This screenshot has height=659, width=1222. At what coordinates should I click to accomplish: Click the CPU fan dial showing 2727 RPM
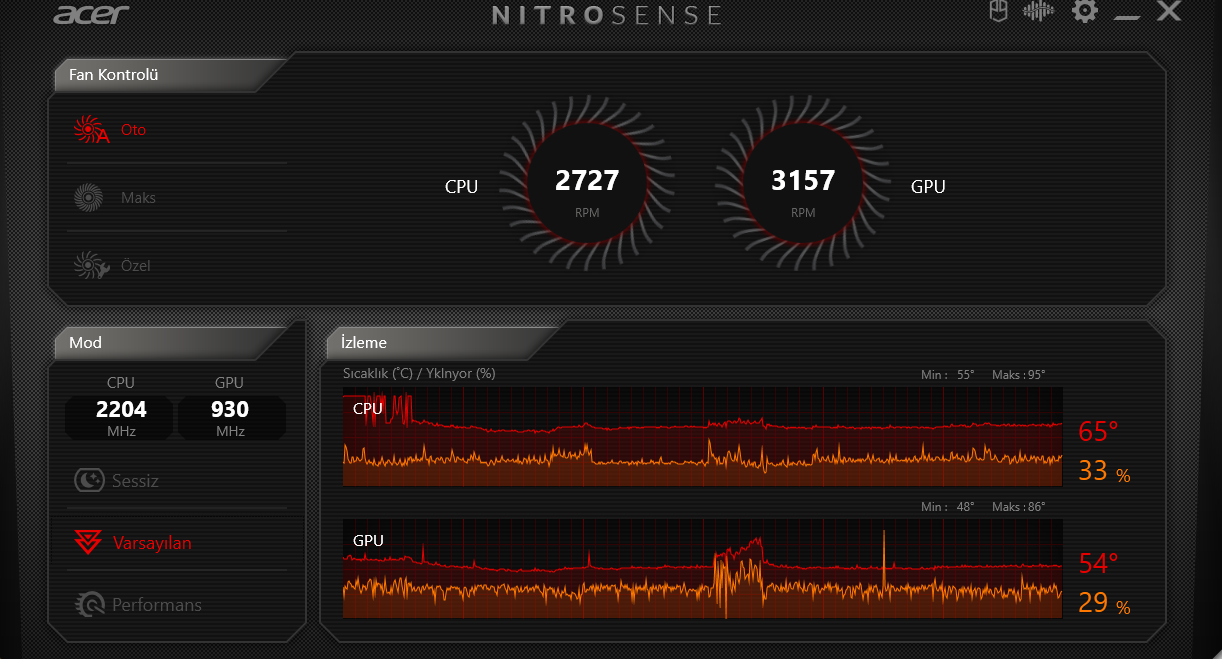[587, 183]
